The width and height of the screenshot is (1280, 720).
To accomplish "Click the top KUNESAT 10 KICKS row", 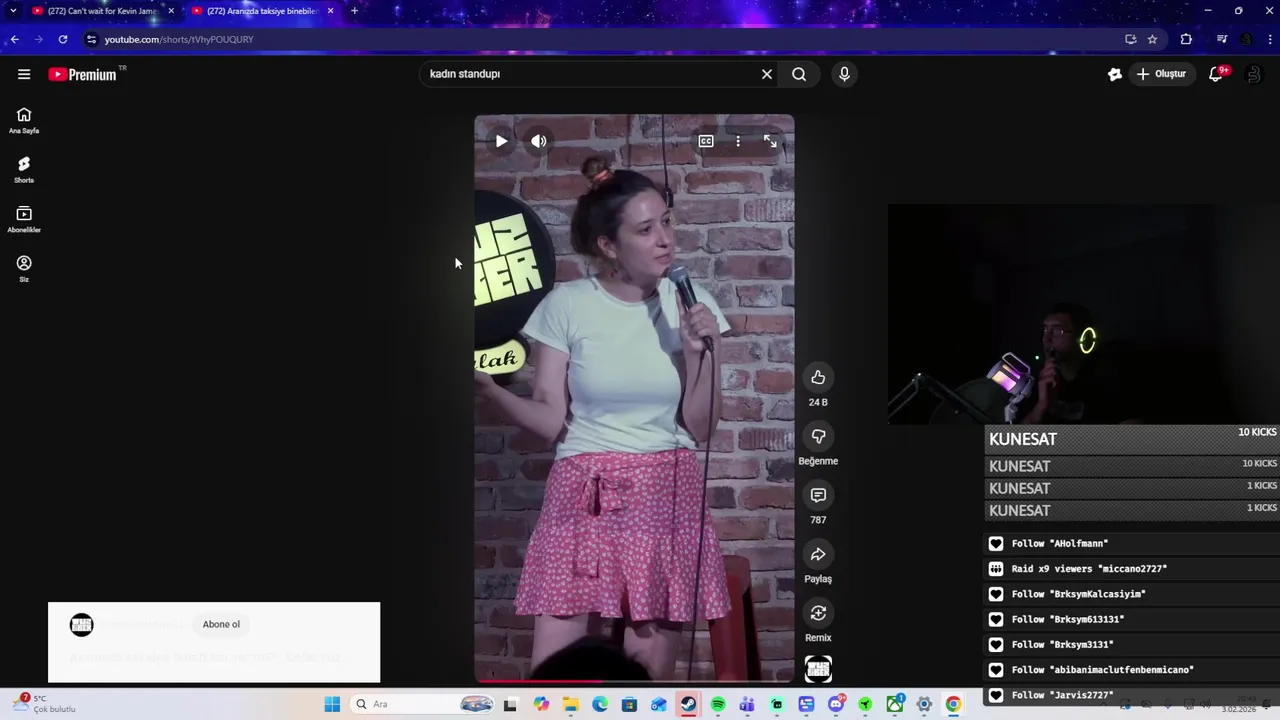I will pyautogui.click(x=1133, y=439).
